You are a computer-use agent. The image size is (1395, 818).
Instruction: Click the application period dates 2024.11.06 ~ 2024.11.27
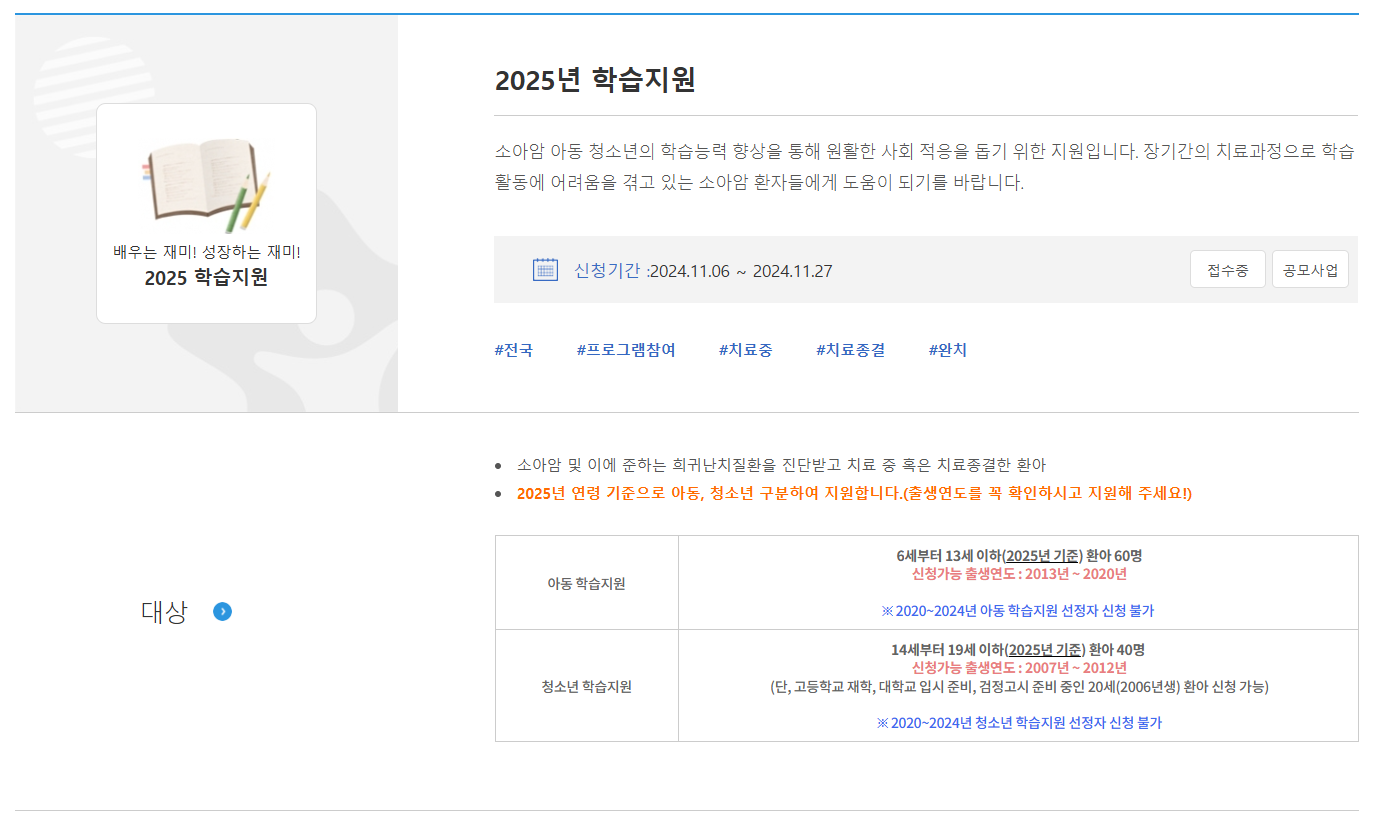pyautogui.click(x=741, y=271)
